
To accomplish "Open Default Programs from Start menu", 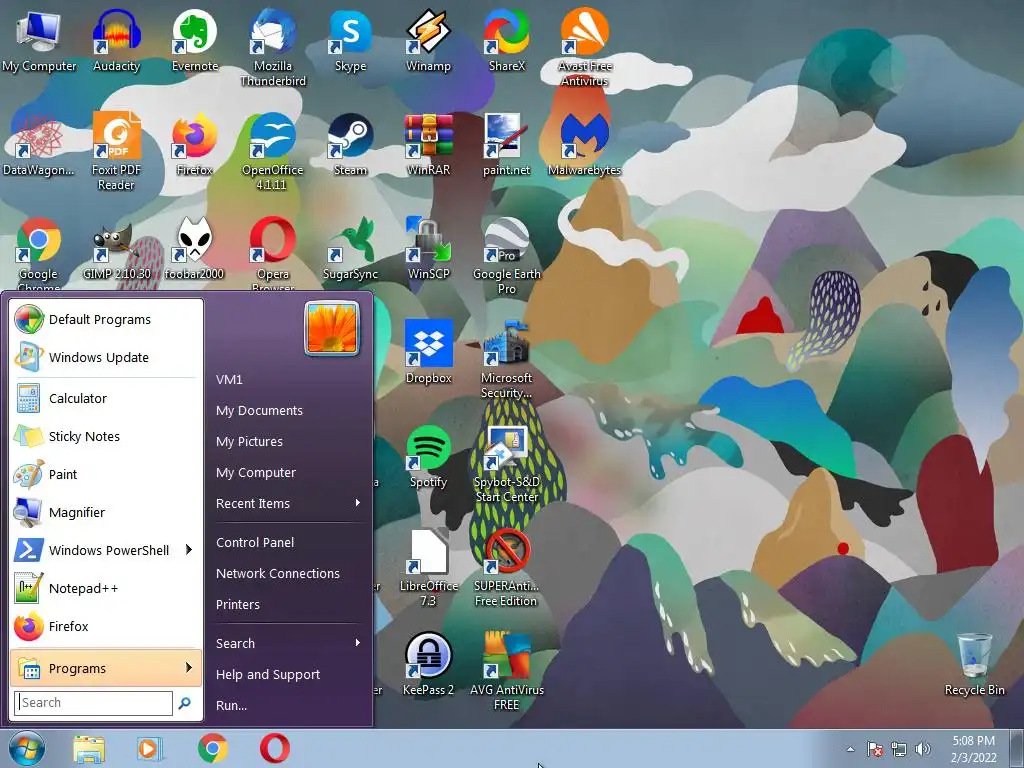I will [x=106, y=319].
